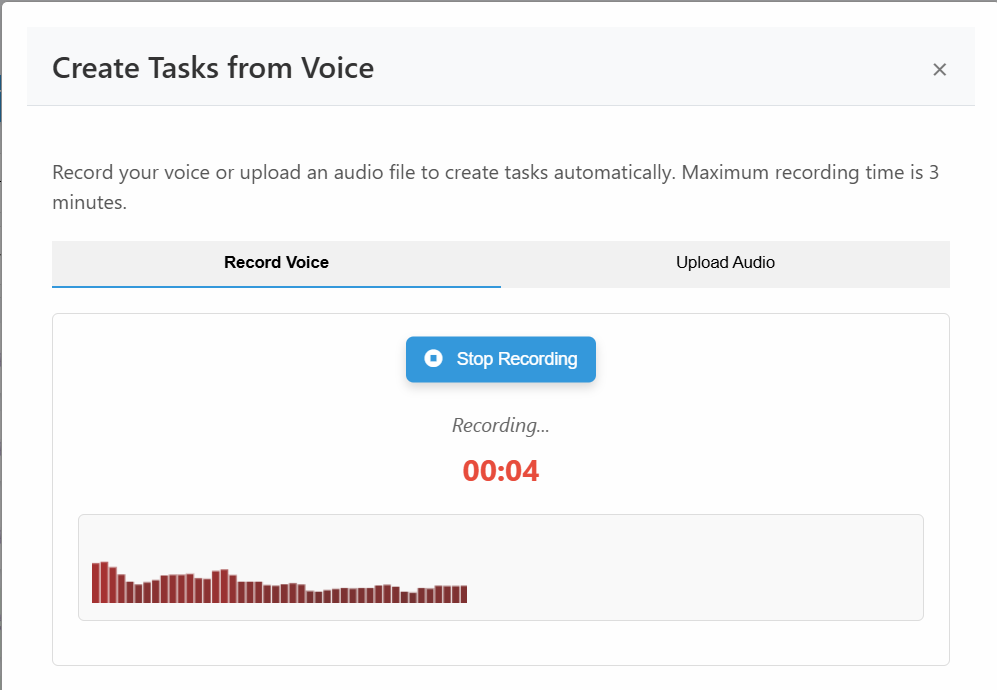
Task: Click the phrase Record your voice in the description
Action: pyautogui.click(x=130, y=172)
